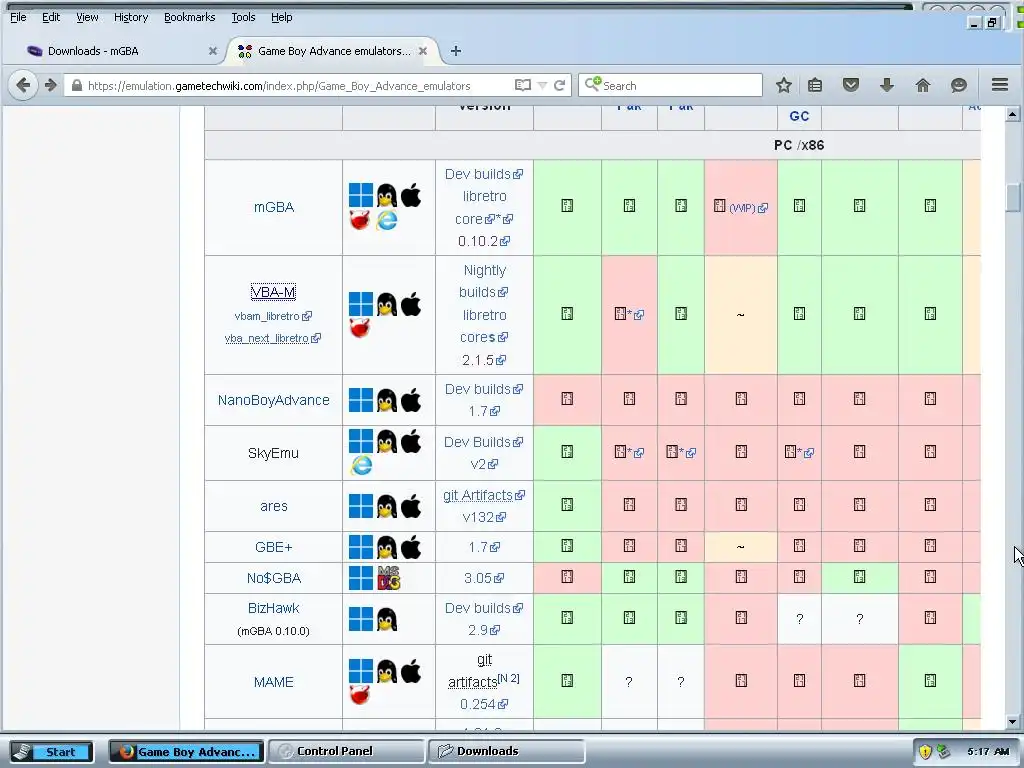
Task: Follow the vbam_libretro external link
Action: coord(273,316)
